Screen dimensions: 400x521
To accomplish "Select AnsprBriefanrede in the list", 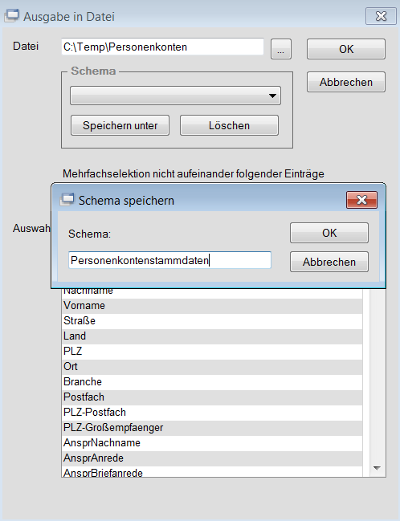I will point(212,472).
